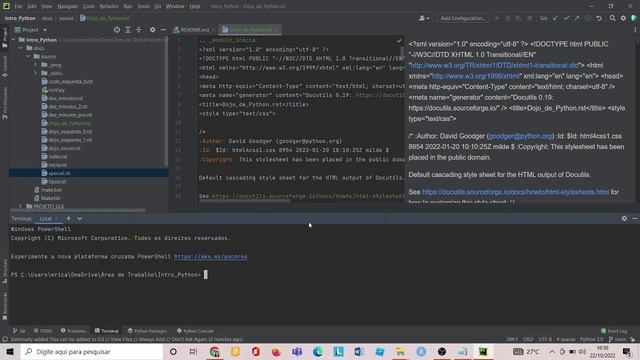This screenshot has width=640, height=360.
Task: Click the Project tree horizontal scrollbar
Action: pos(78,210)
